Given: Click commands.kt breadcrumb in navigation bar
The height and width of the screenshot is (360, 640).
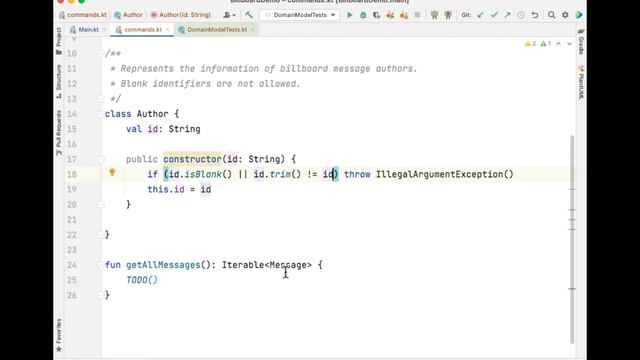Looking at the screenshot, I should 83,15.
